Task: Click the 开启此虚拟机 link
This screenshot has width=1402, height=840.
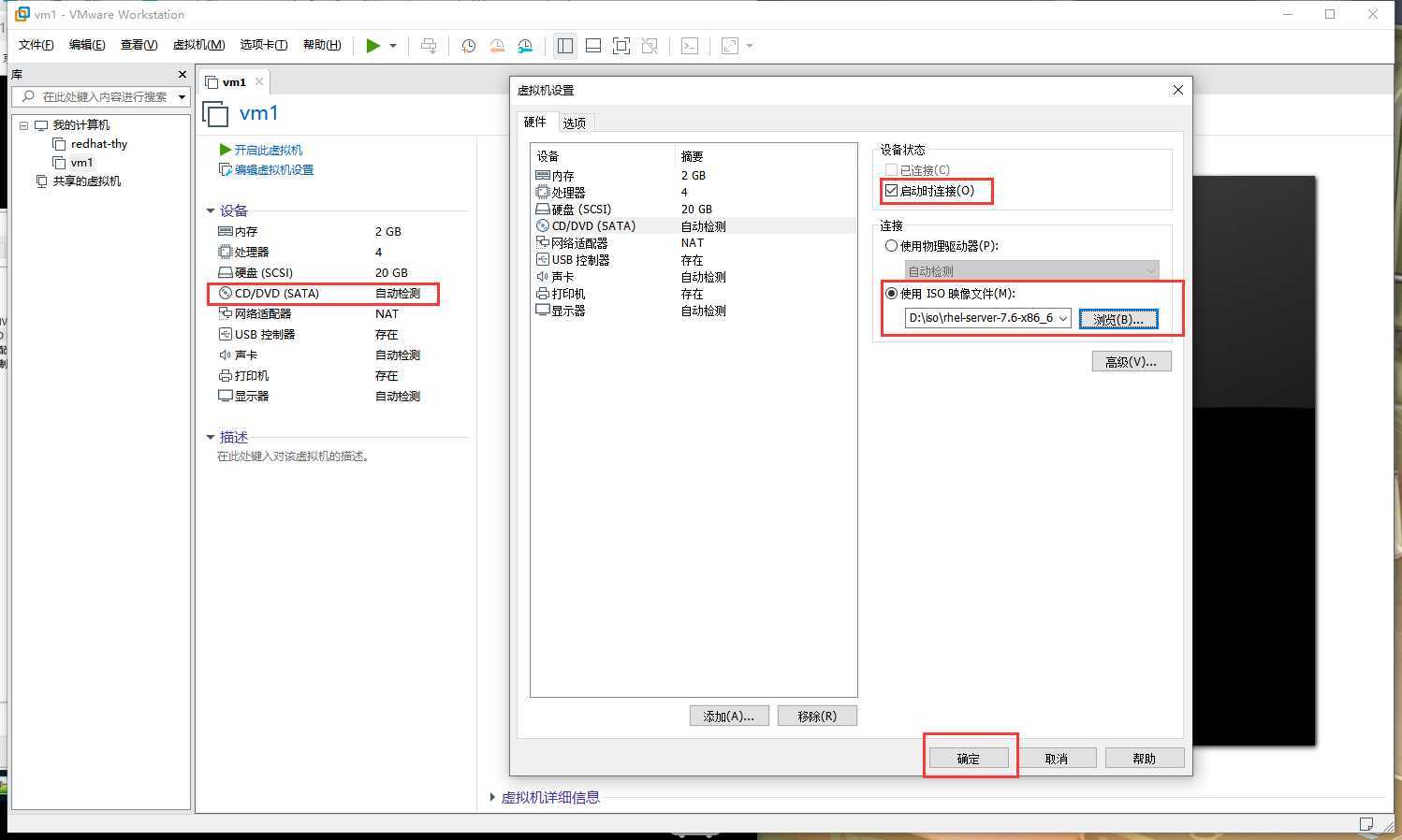Action: (268, 150)
